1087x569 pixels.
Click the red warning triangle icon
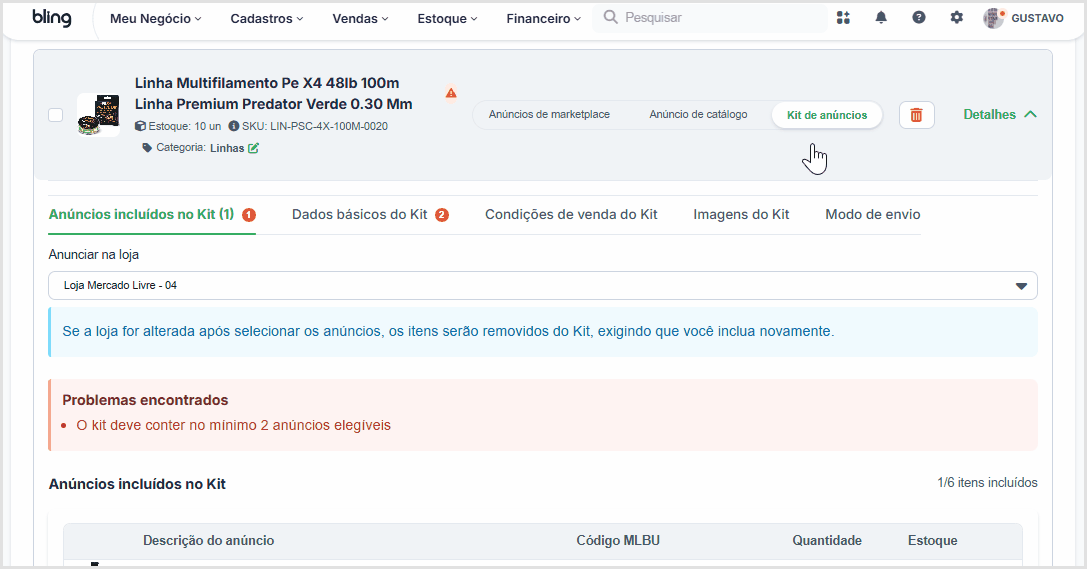click(x=451, y=93)
